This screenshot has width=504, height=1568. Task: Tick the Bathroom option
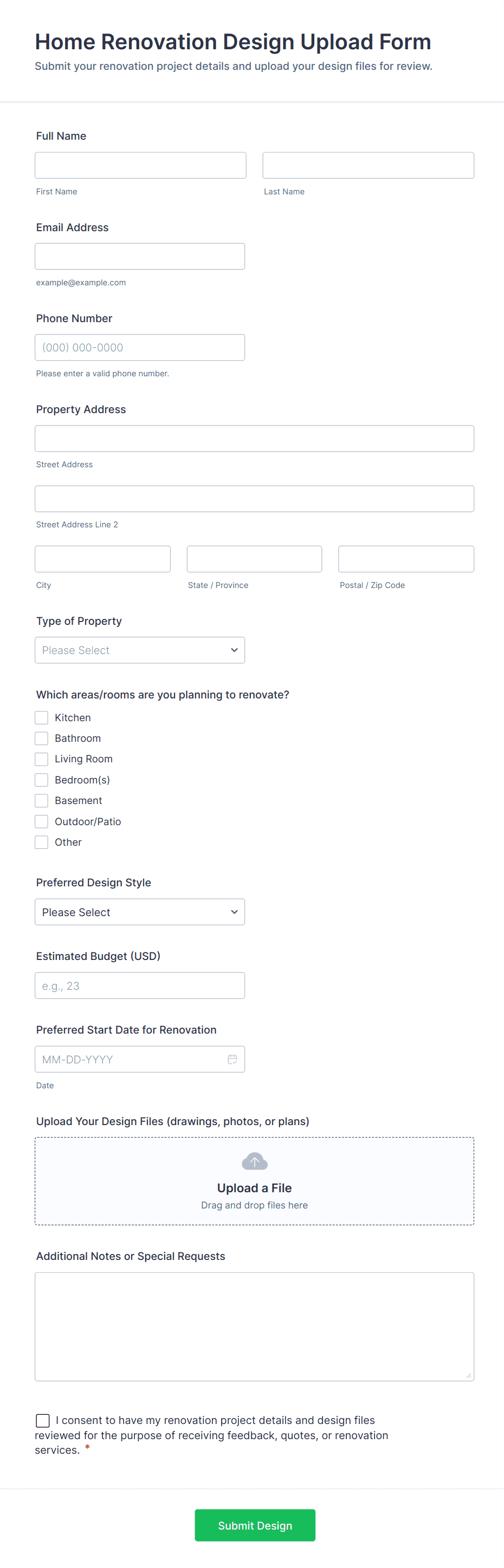tap(41, 739)
